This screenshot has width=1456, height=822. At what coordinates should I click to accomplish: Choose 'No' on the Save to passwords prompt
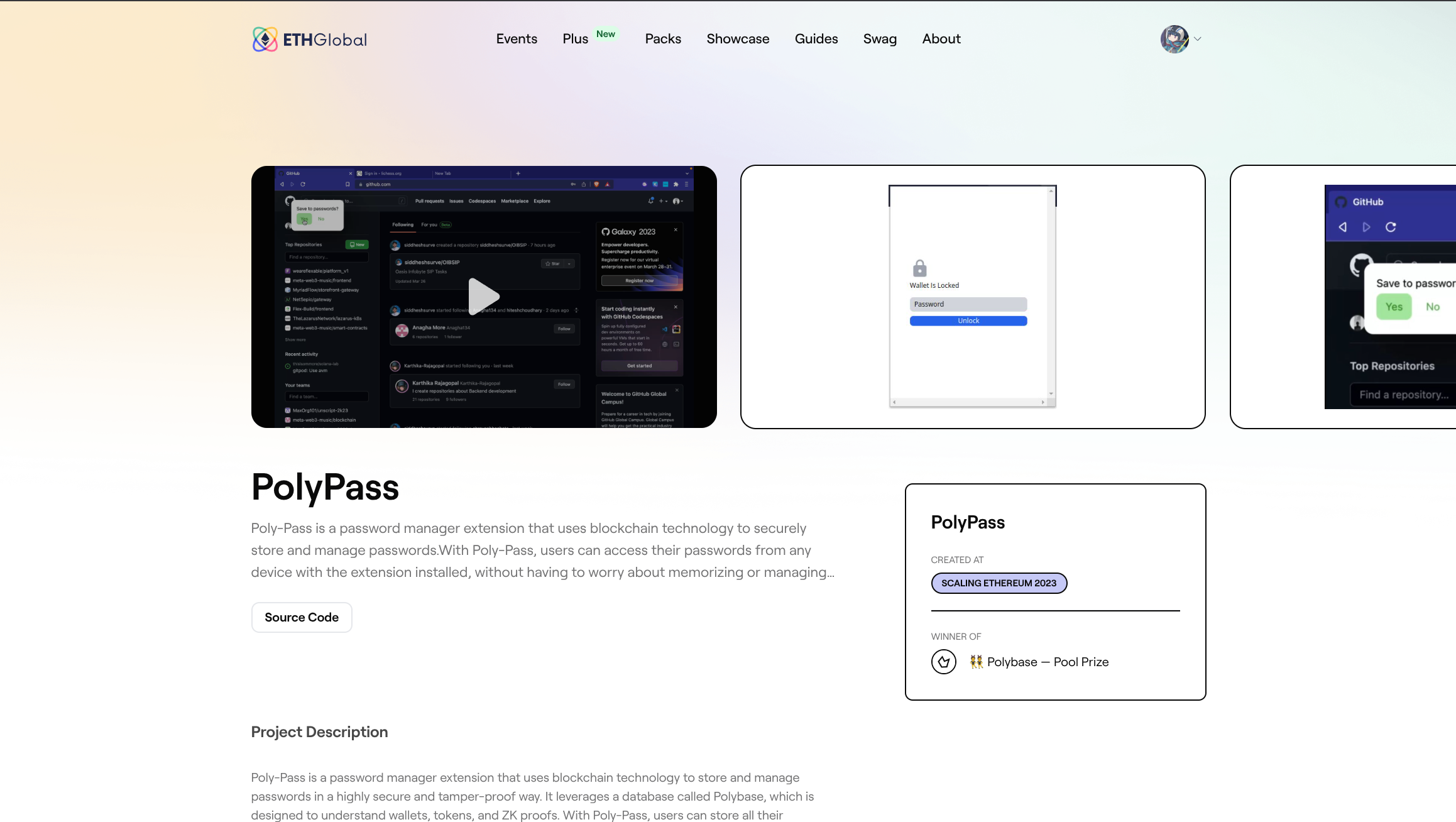tap(1433, 307)
